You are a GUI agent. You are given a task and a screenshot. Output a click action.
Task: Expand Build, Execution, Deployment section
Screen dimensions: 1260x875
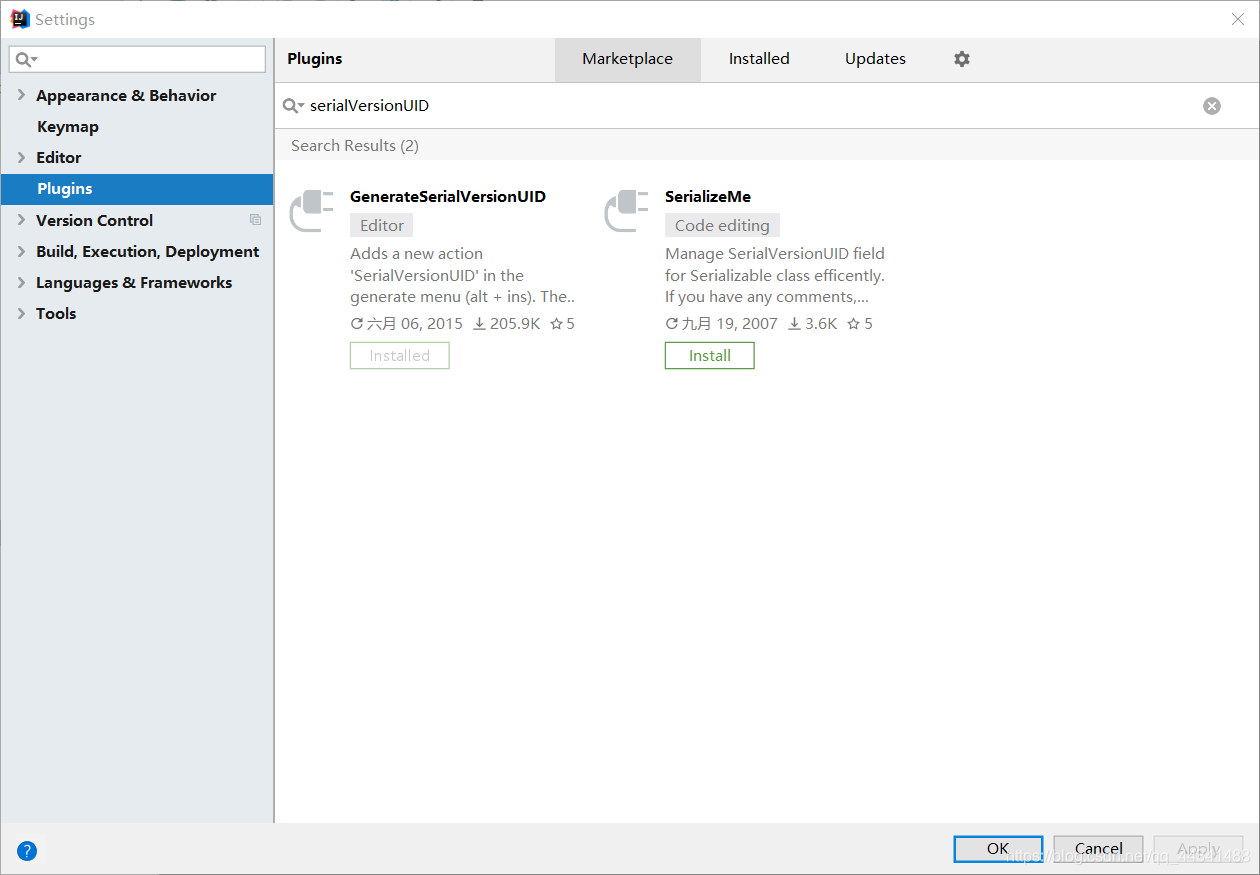pyautogui.click(x=21, y=251)
